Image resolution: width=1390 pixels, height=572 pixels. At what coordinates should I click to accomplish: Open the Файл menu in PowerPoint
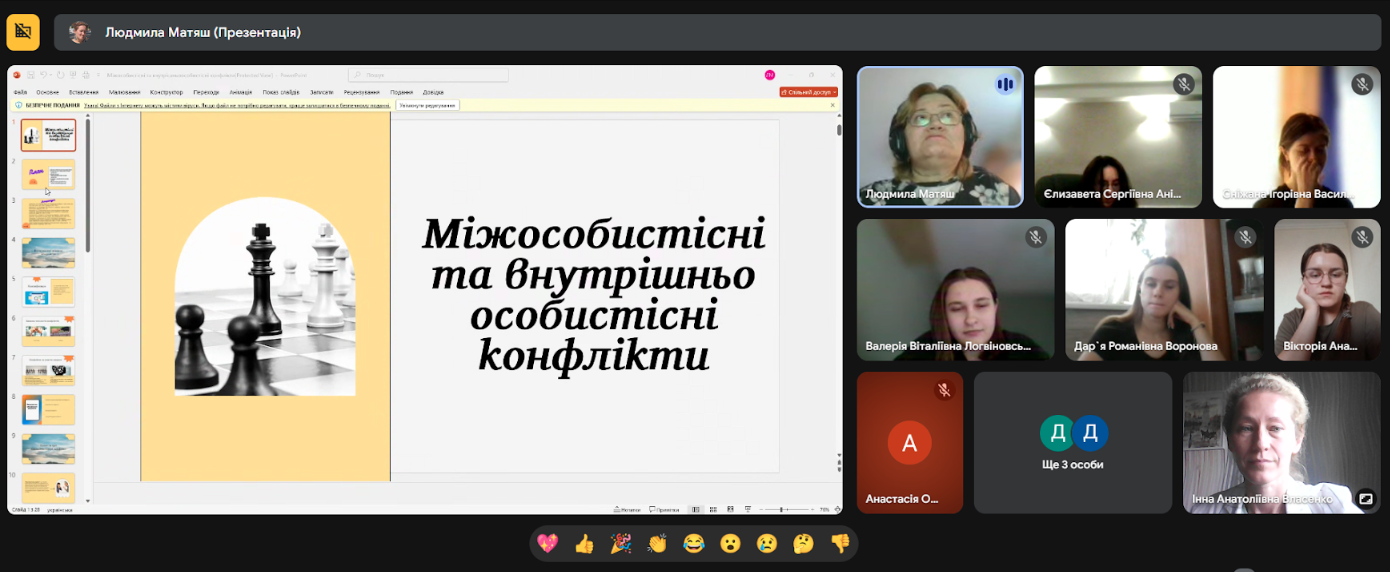pos(20,92)
